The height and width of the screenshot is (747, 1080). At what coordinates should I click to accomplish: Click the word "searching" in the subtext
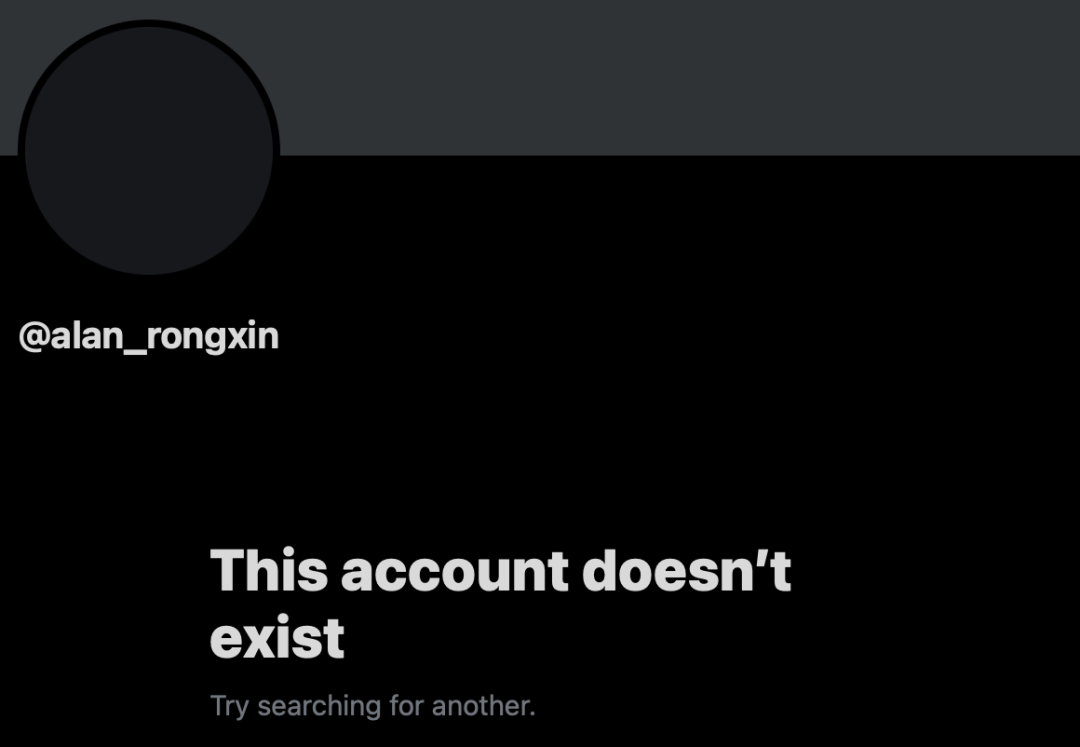(x=319, y=707)
